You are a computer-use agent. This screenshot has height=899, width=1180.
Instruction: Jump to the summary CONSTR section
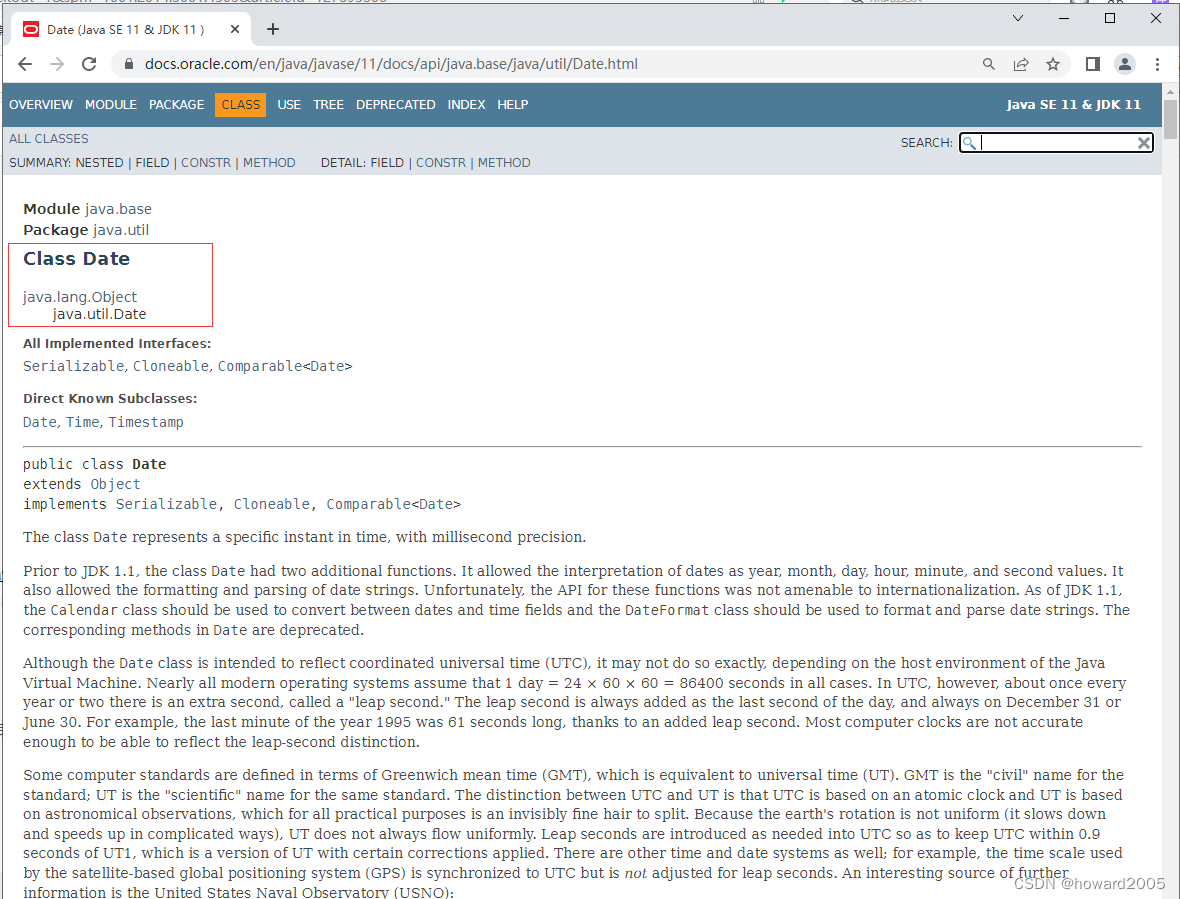point(206,162)
